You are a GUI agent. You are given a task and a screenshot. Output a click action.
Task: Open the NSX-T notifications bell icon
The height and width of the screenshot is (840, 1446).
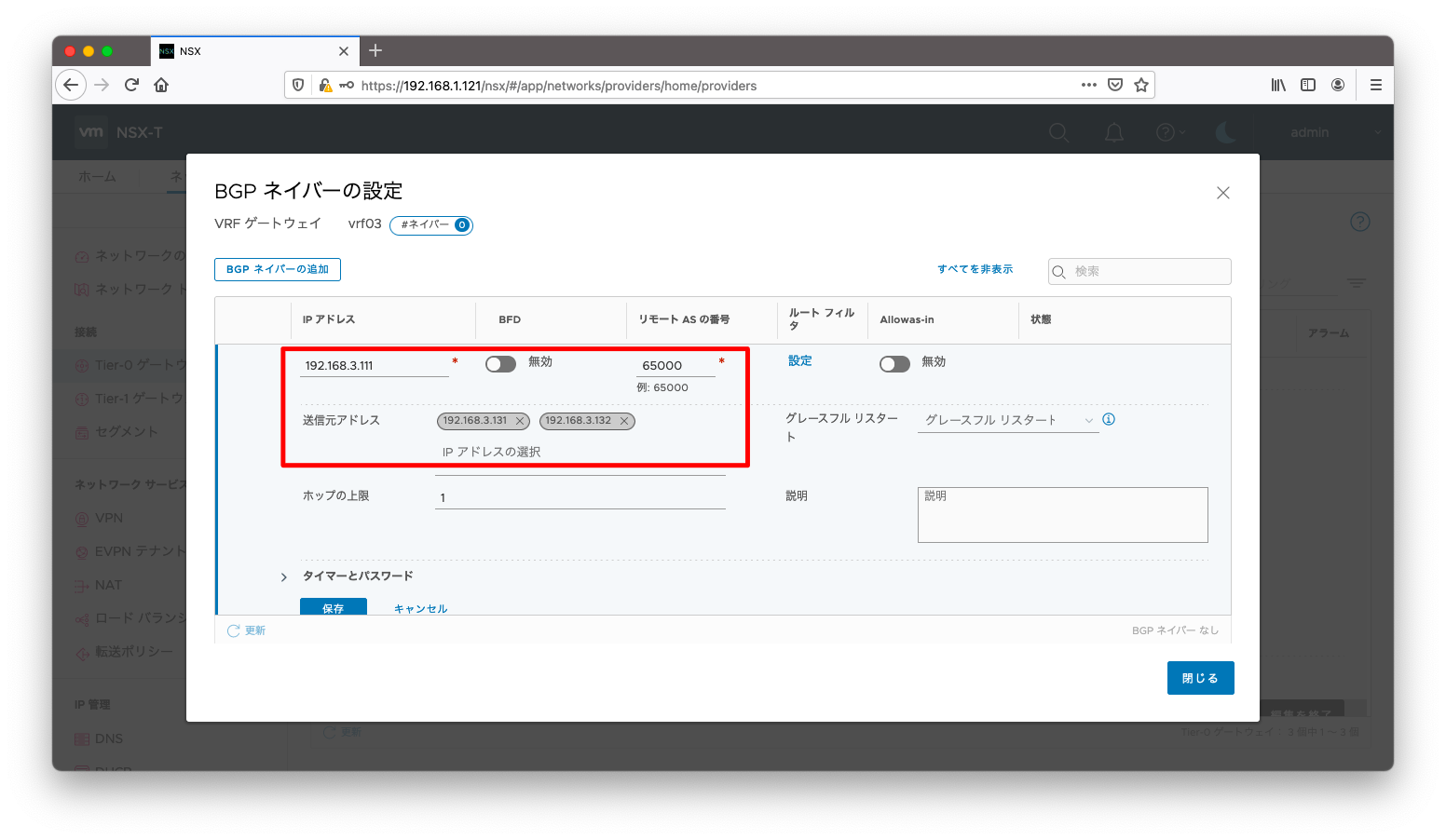coord(1114,132)
